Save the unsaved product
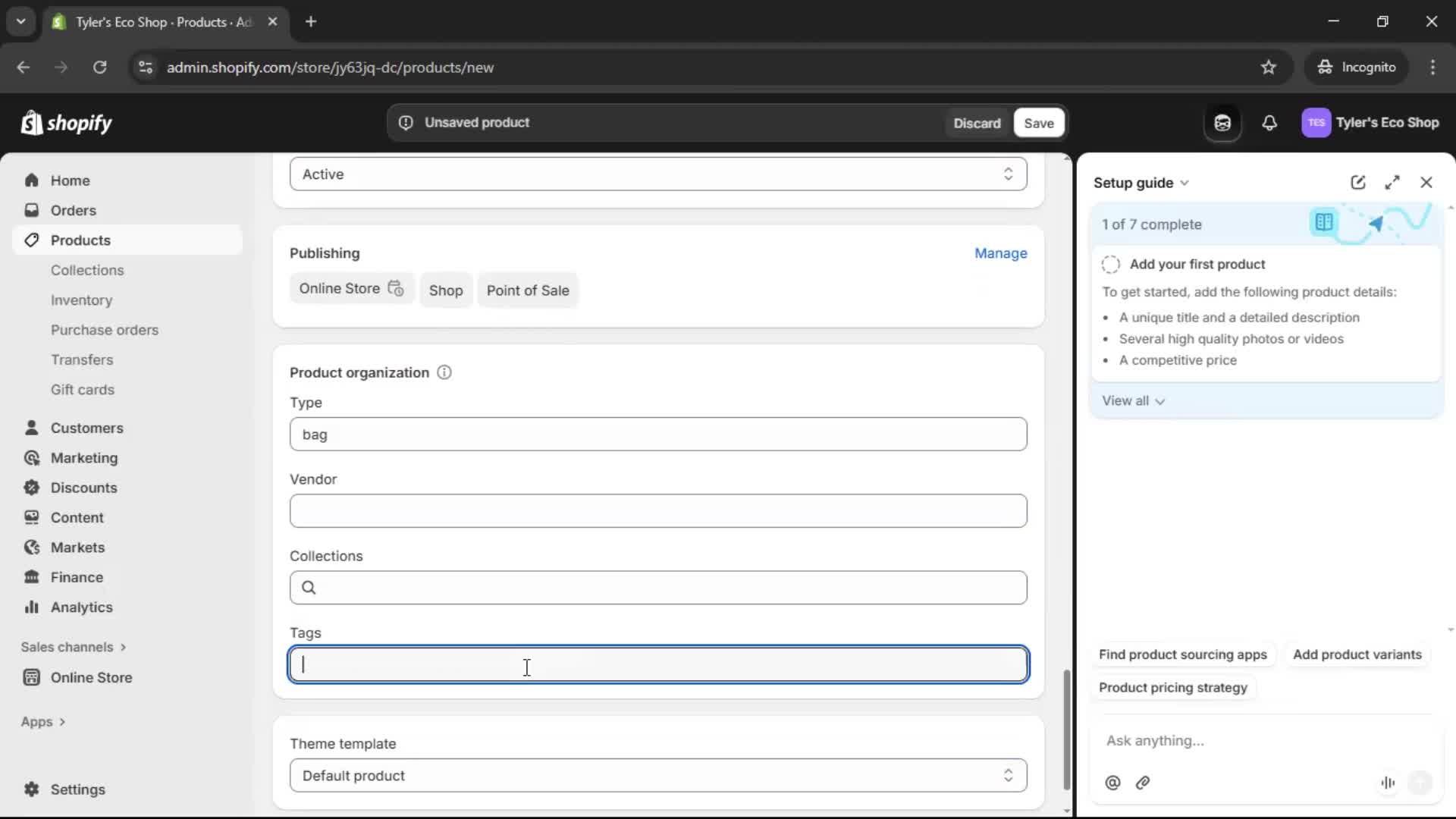This screenshot has height=819, width=1456. pos(1038,122)
